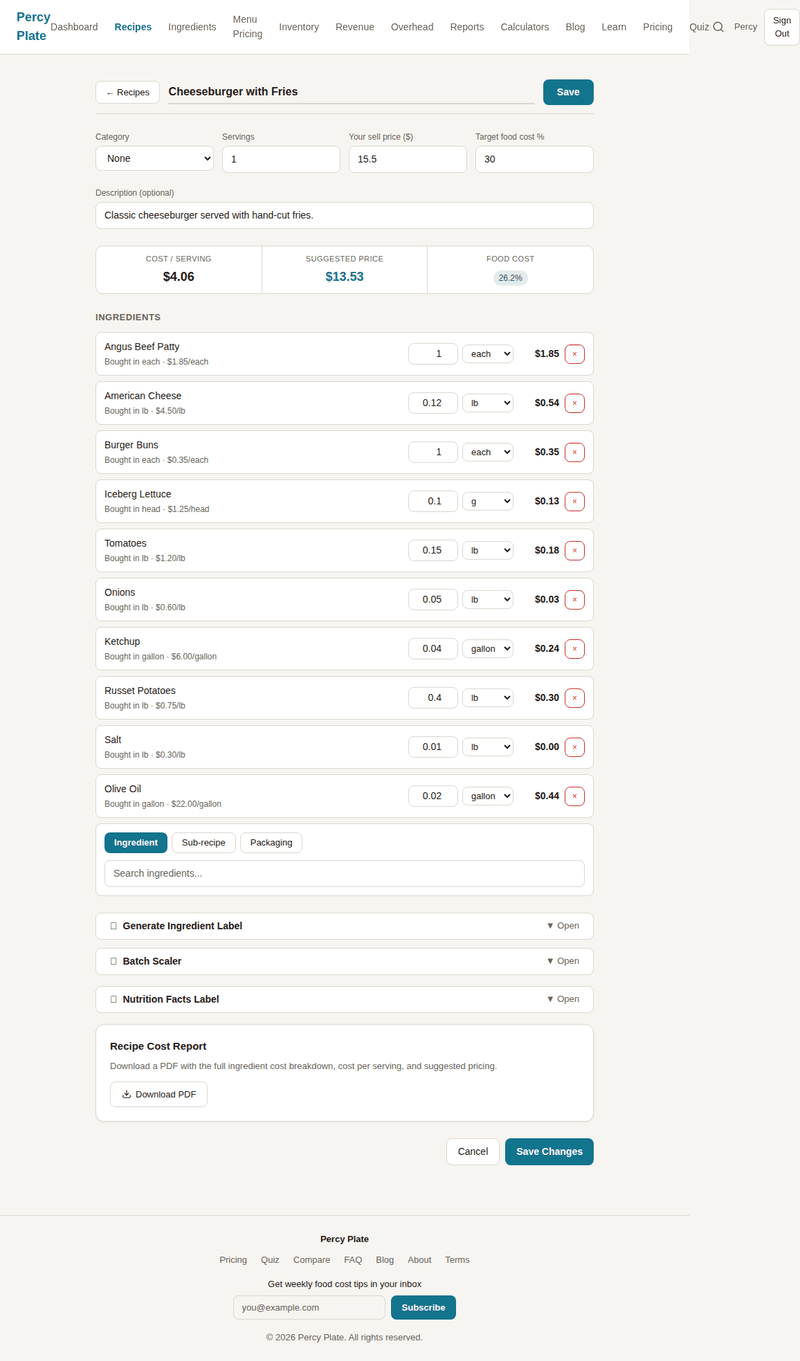Image resolution: width=800 pixels, height=1361 pixels.
Task: Change the unit selector for Russet Potatoes
Action: click(x=487, y=698)
